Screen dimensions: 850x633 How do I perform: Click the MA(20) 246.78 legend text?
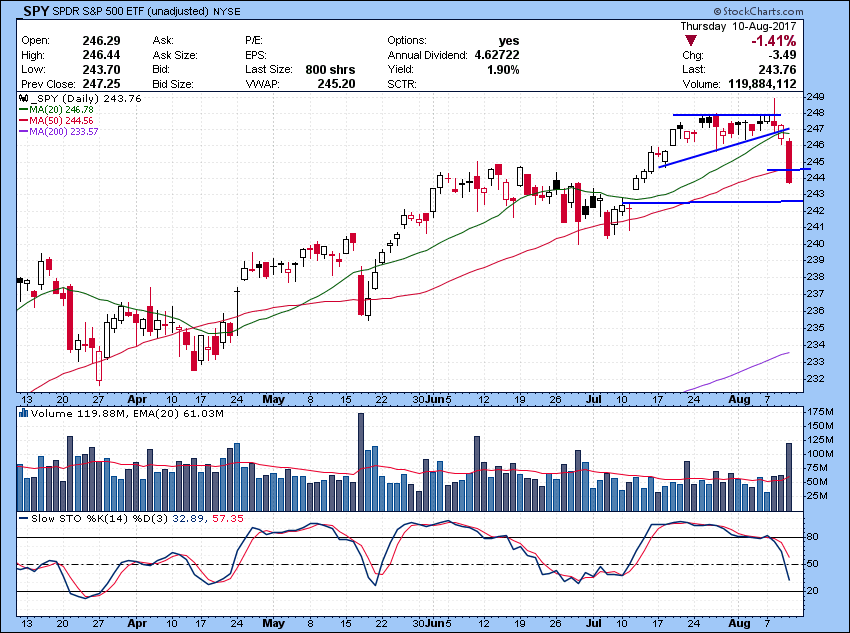click(61, 110)
